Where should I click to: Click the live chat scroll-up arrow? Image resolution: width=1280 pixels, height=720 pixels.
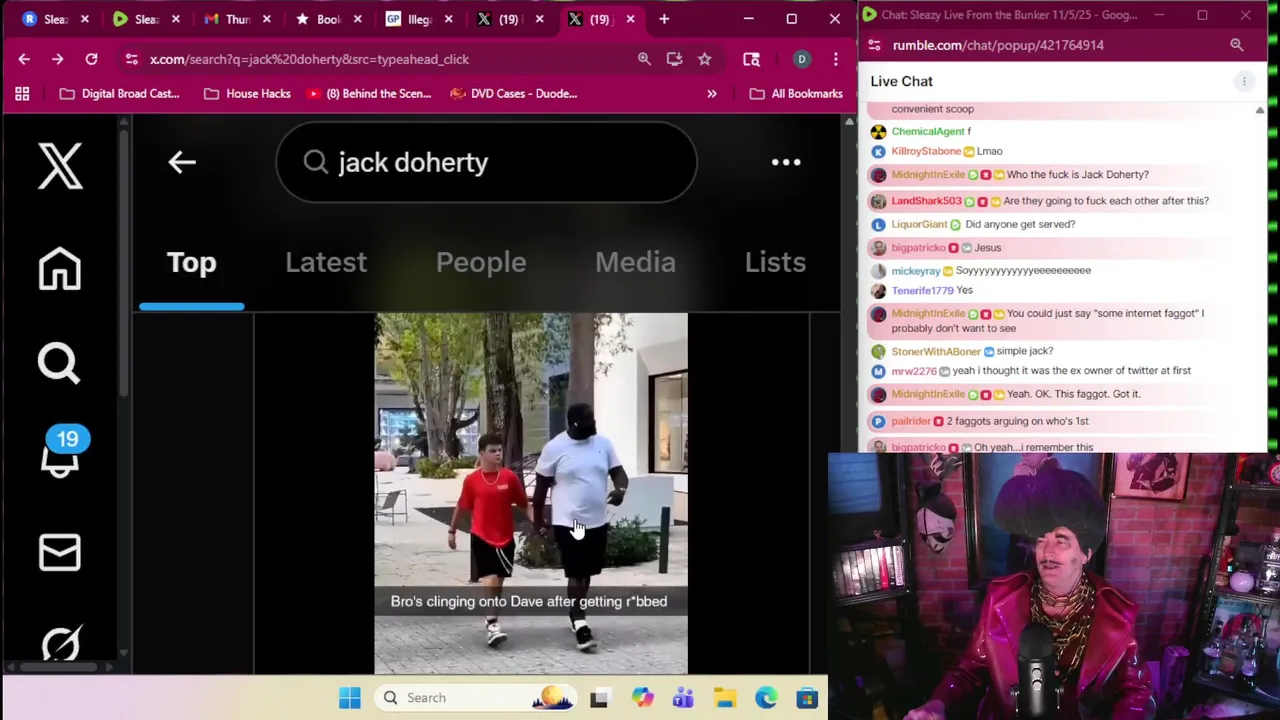(x=1260, y=111)
